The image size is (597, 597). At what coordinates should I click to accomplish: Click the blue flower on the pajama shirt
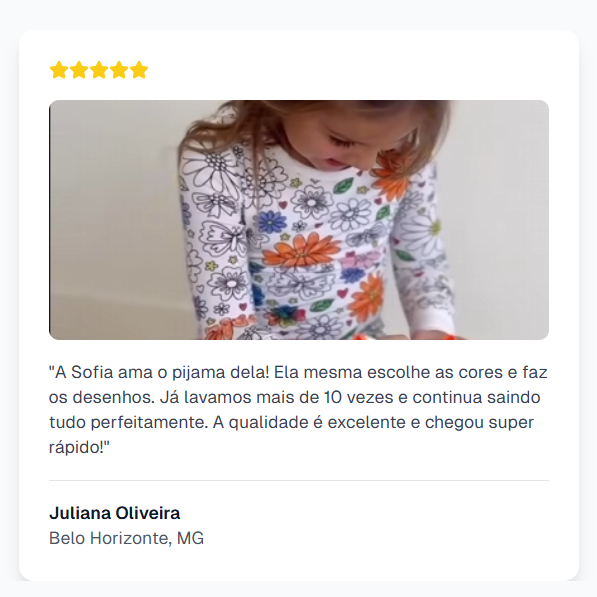tap(271, 222)
